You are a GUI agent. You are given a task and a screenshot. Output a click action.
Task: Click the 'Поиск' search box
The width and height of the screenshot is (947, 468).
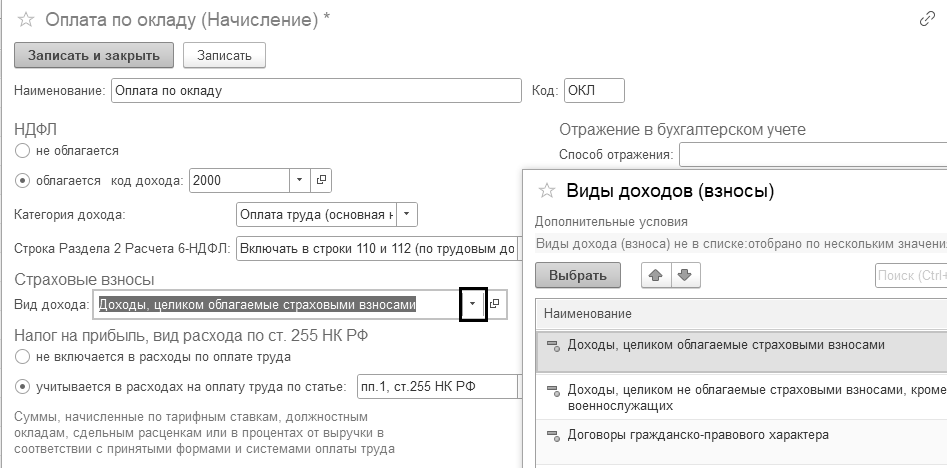[911, 275]
